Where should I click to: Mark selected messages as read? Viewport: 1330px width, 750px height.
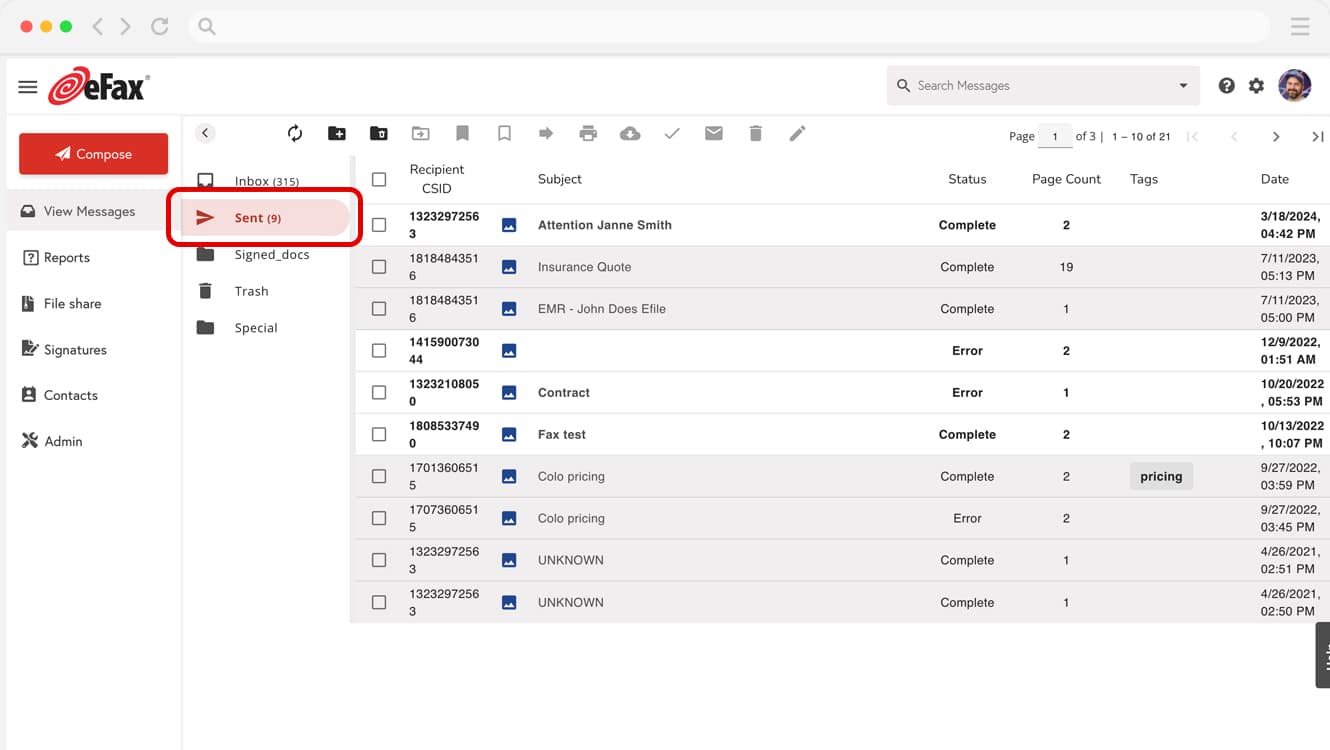[671, 132]
